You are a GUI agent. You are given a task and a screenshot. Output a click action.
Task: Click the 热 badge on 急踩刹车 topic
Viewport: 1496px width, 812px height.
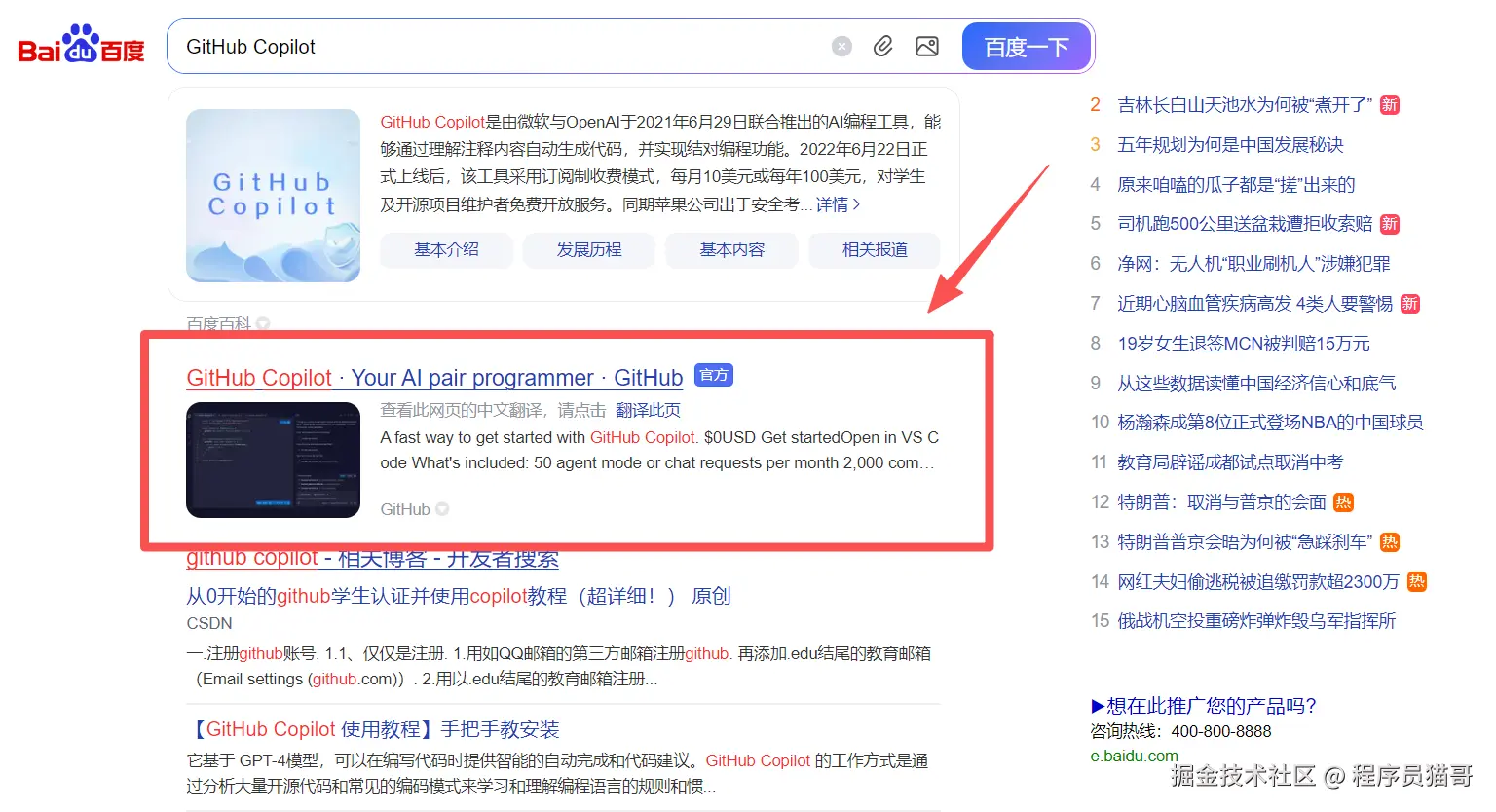click(x=1390, y=542)
